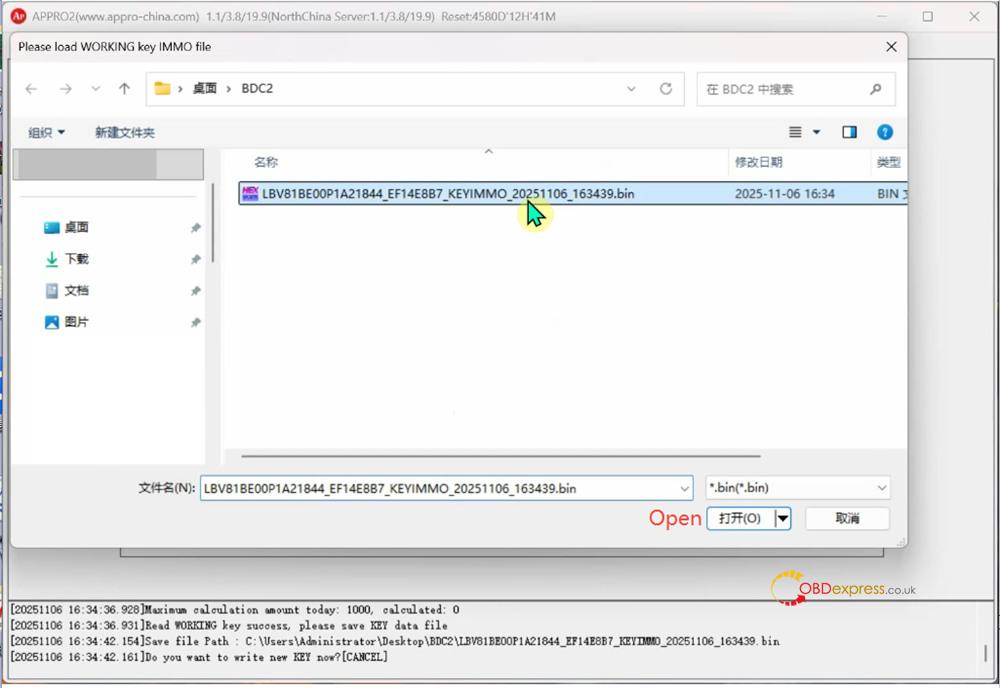1000x688 pixels.
Task: Click the search magnifier icon
Action: click(x=876, y=89)
